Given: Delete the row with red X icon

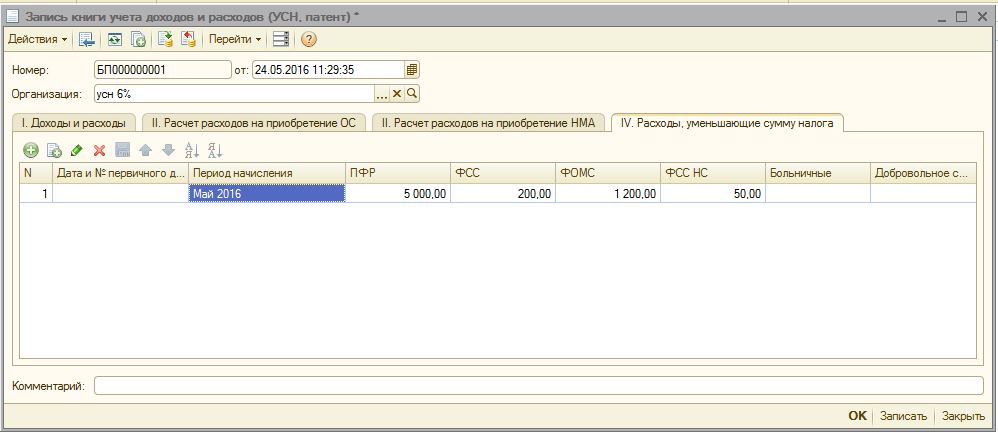Looking at the screenshot, I should [99, 151].
